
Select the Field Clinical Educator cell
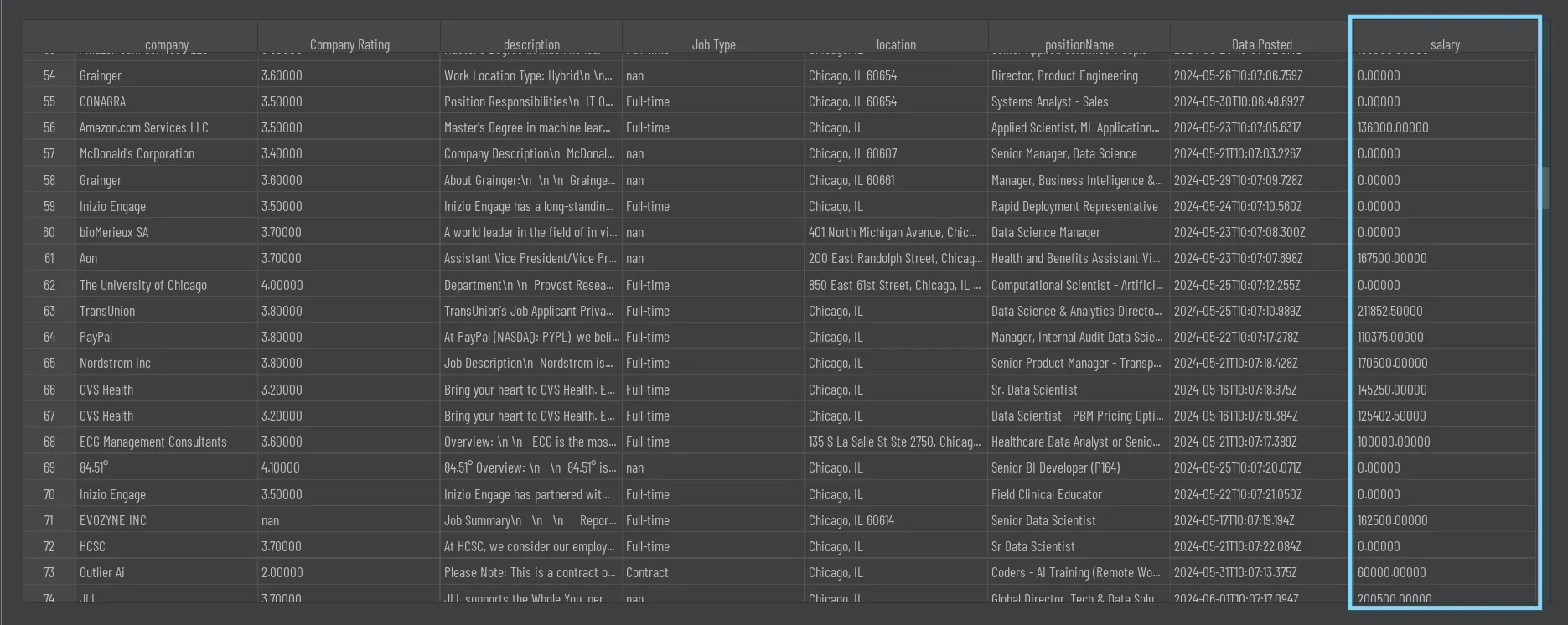(1079, 494)
